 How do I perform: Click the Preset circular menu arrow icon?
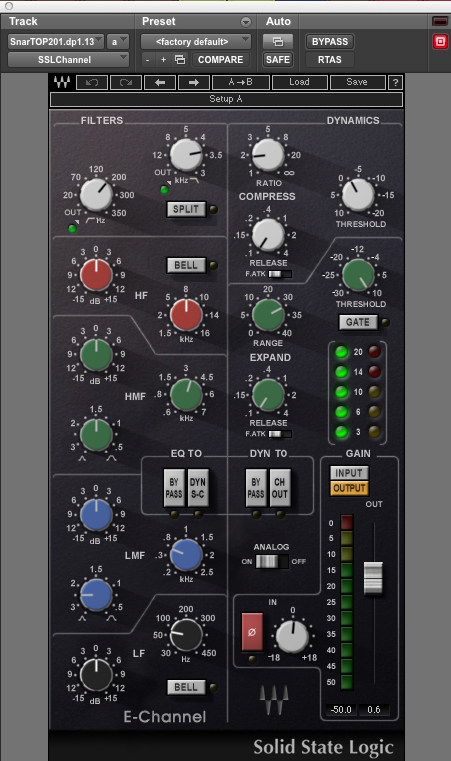click(x=246, y=22)
